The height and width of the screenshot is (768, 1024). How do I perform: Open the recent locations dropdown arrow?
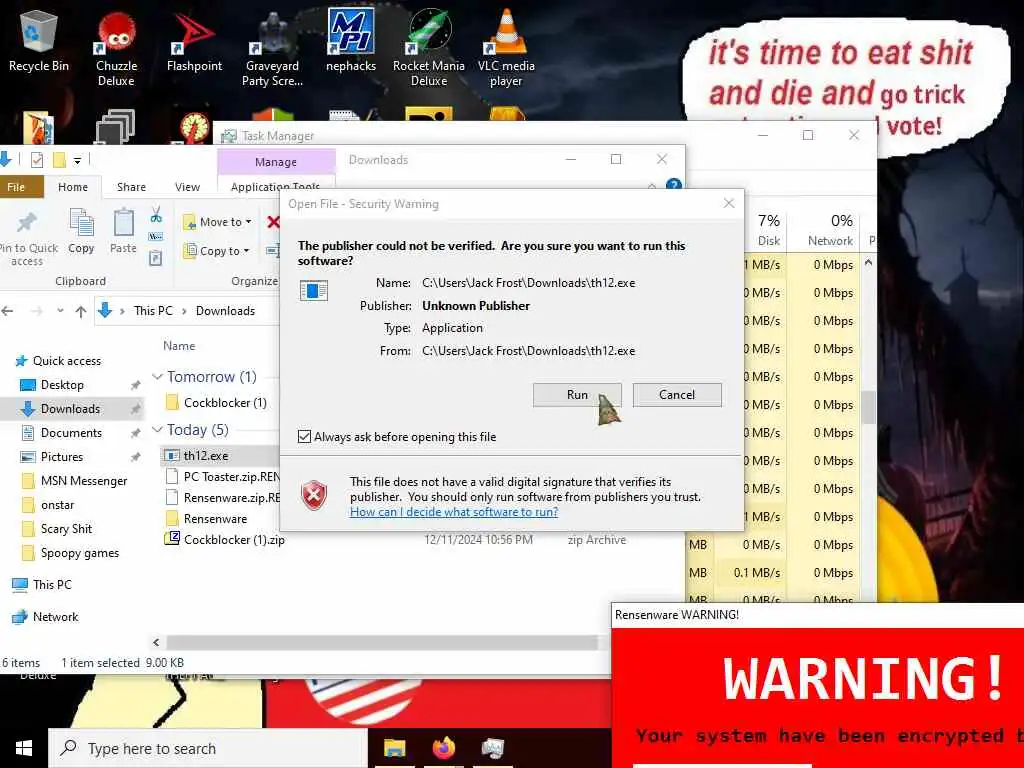point(60,311)
